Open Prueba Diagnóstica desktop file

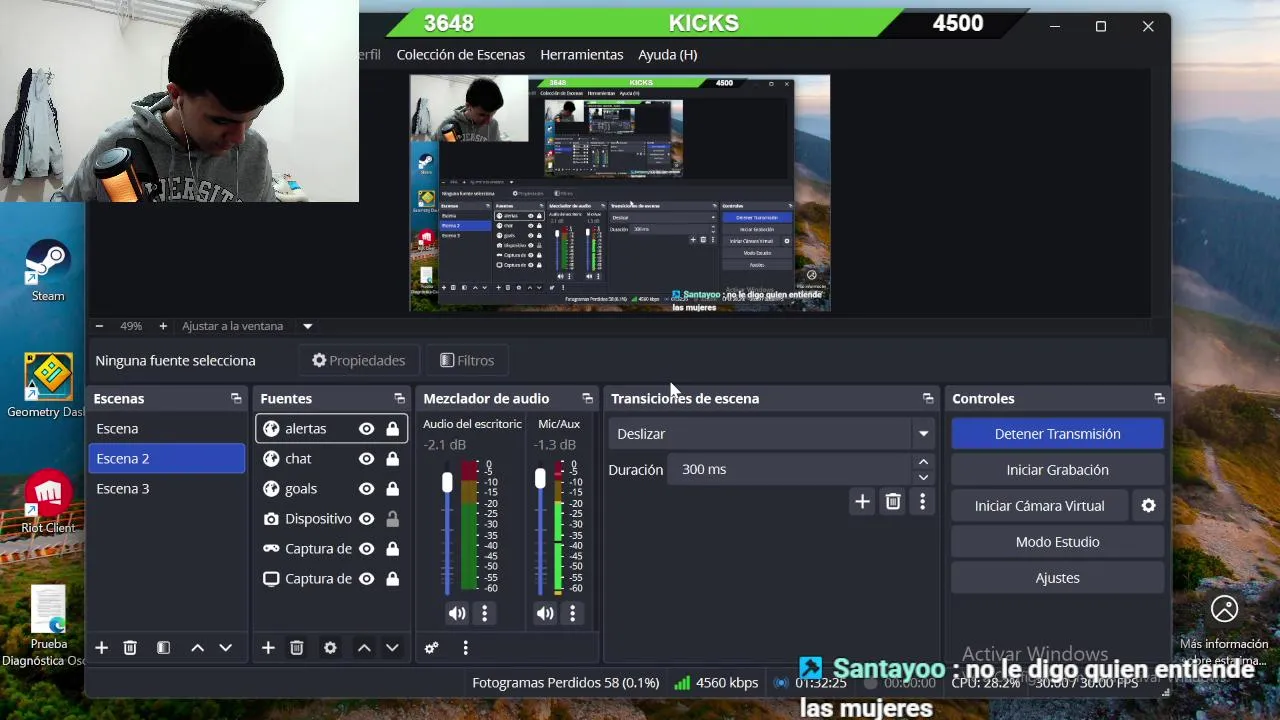47,626
